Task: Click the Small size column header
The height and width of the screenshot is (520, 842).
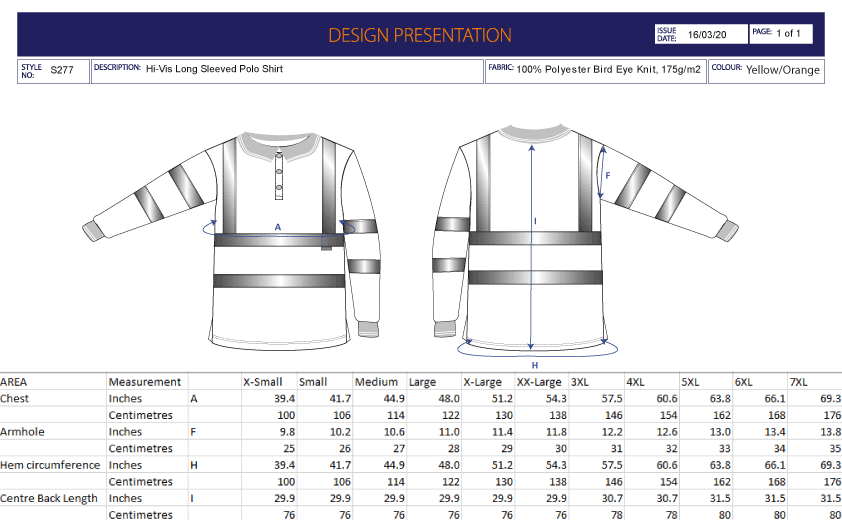Action: (313, 382)
